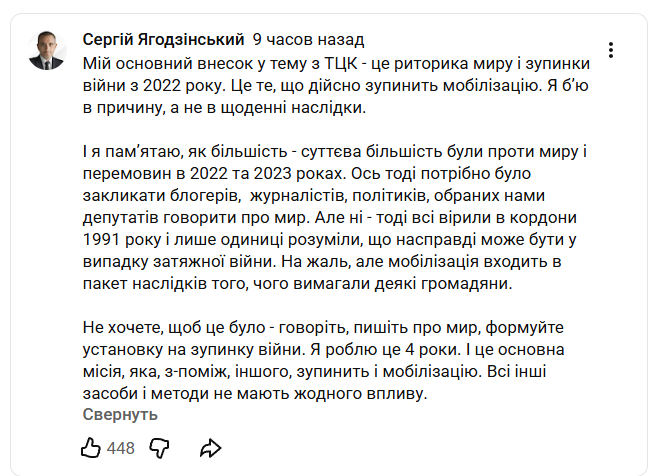Collapse comment with Свернуть
Image resolution: width=652 pixels, height=476 pixels.
point(120,413)
